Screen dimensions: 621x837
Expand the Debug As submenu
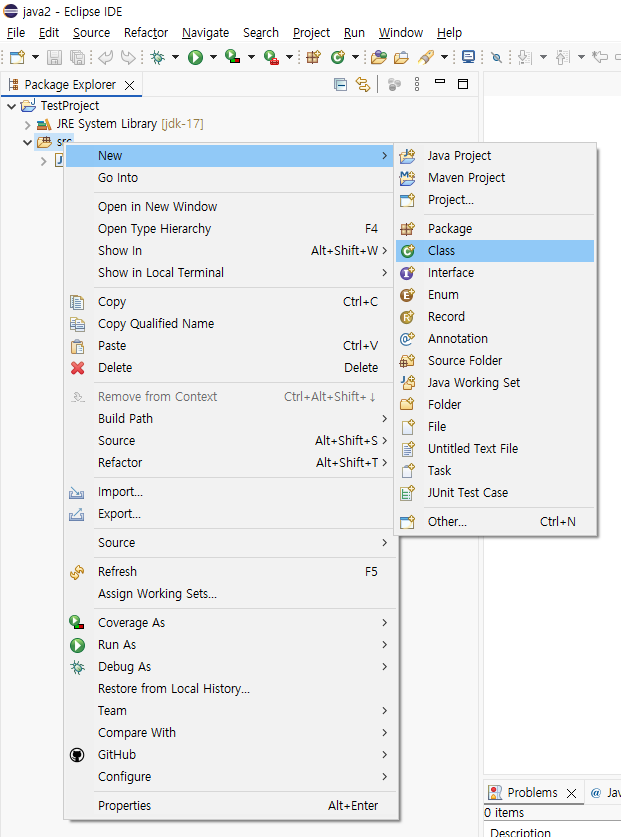[x=230, y=667]
